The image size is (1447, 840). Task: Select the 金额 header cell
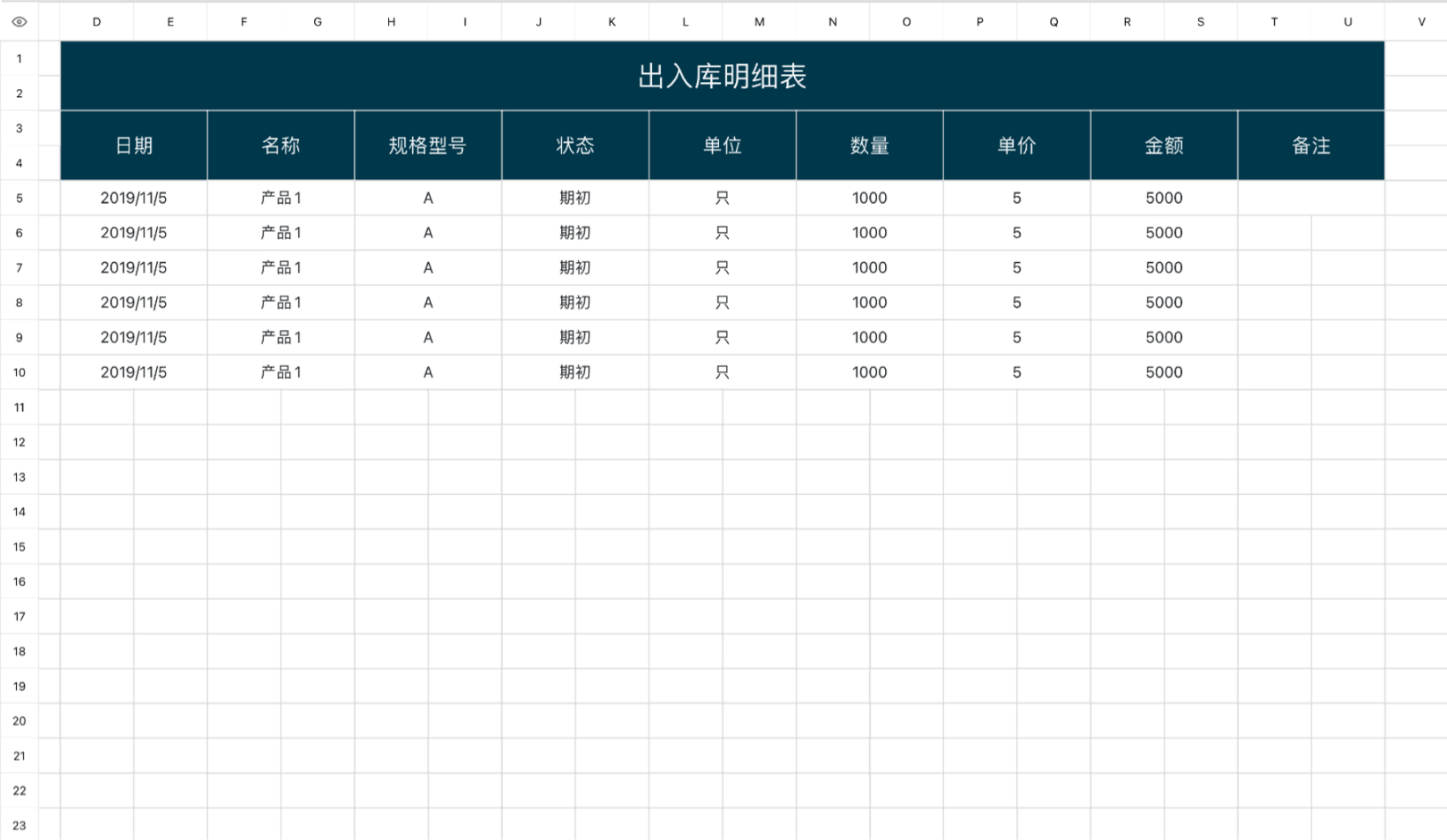[x=1164, y=146]
